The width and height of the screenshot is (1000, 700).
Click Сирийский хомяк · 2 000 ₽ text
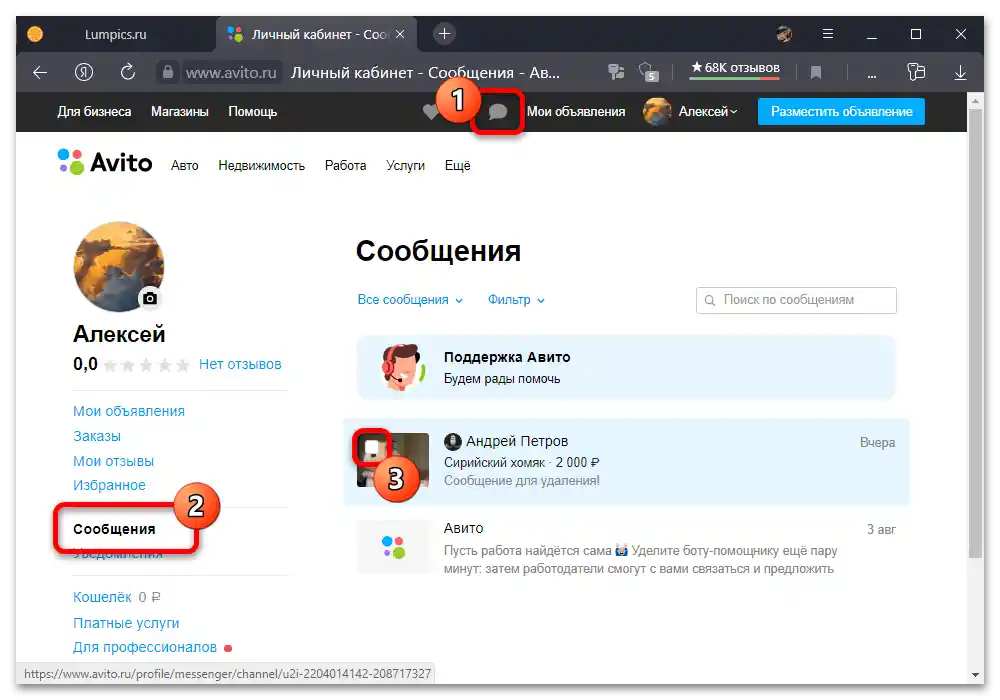(521, 462)
